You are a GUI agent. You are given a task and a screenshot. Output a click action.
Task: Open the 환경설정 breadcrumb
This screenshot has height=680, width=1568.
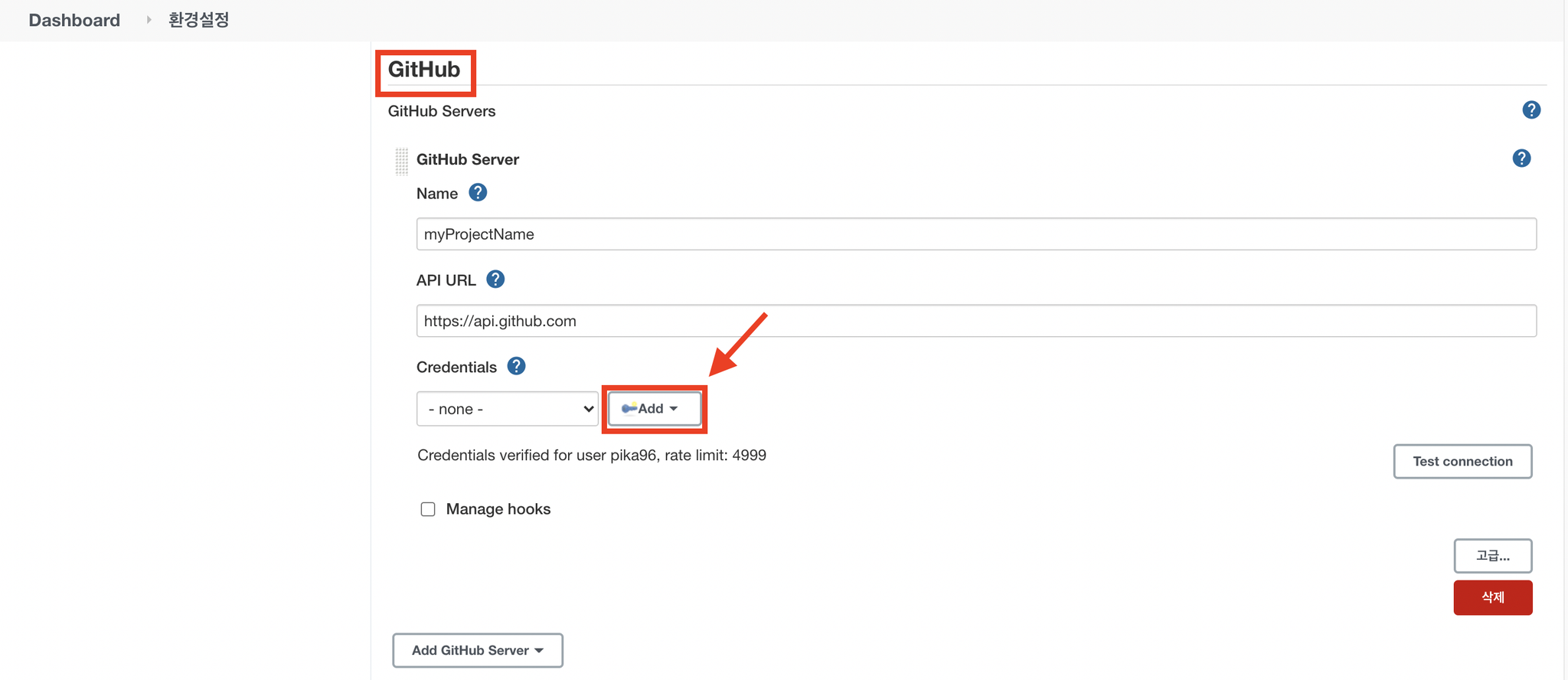pyautogui.click(x=199, y=20)
